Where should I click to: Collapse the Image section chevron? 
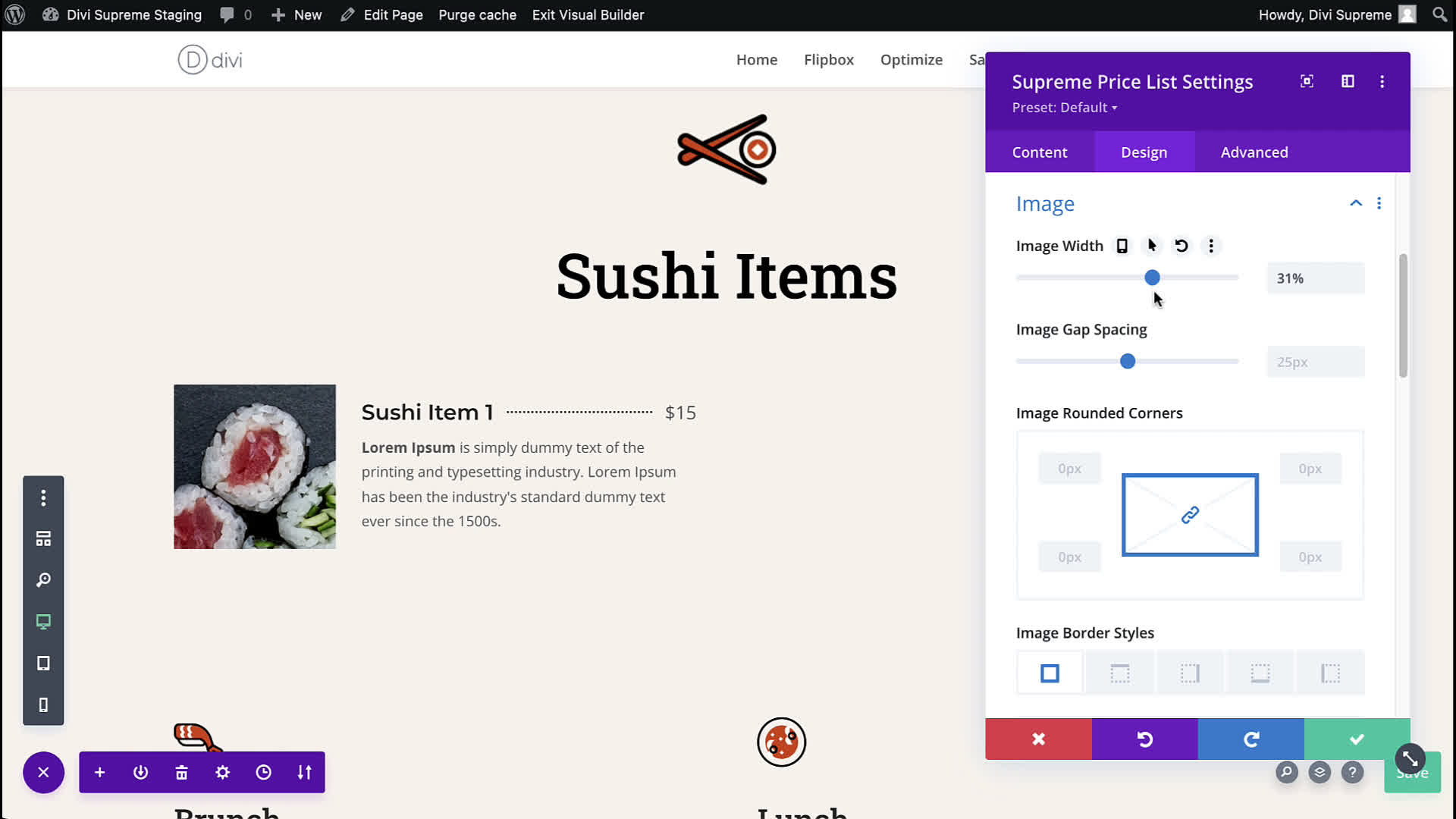pyautogui.click(x=1355, y=203)
